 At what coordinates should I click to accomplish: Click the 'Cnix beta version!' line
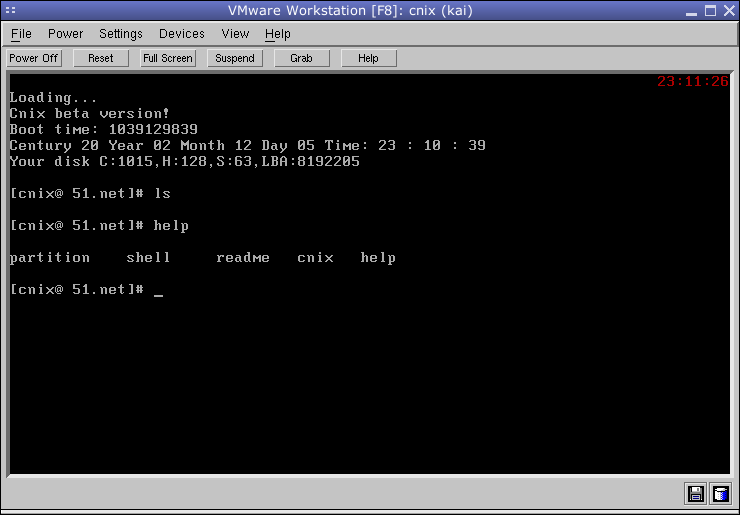coord(89,114)
